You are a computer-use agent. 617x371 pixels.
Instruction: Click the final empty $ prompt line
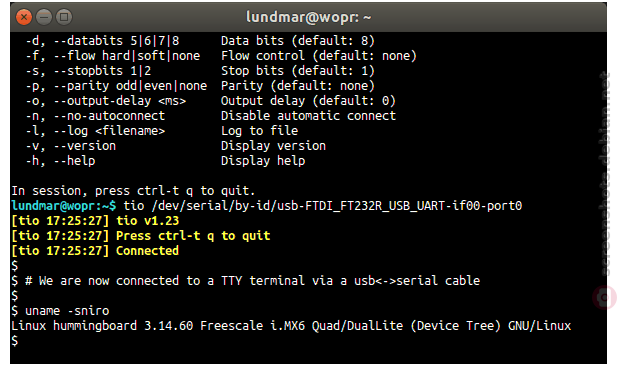[15, 341]
